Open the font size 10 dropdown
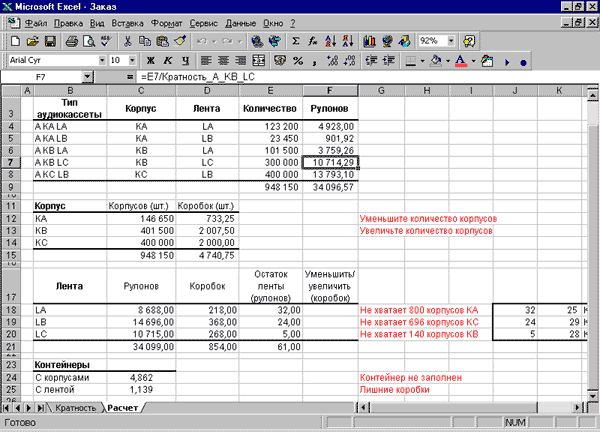 pos(132,60)
